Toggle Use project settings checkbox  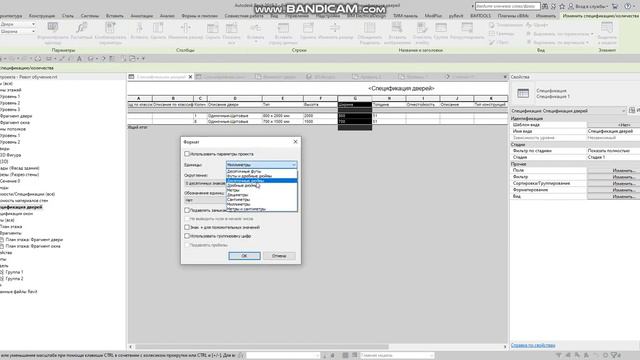[187, 154]
